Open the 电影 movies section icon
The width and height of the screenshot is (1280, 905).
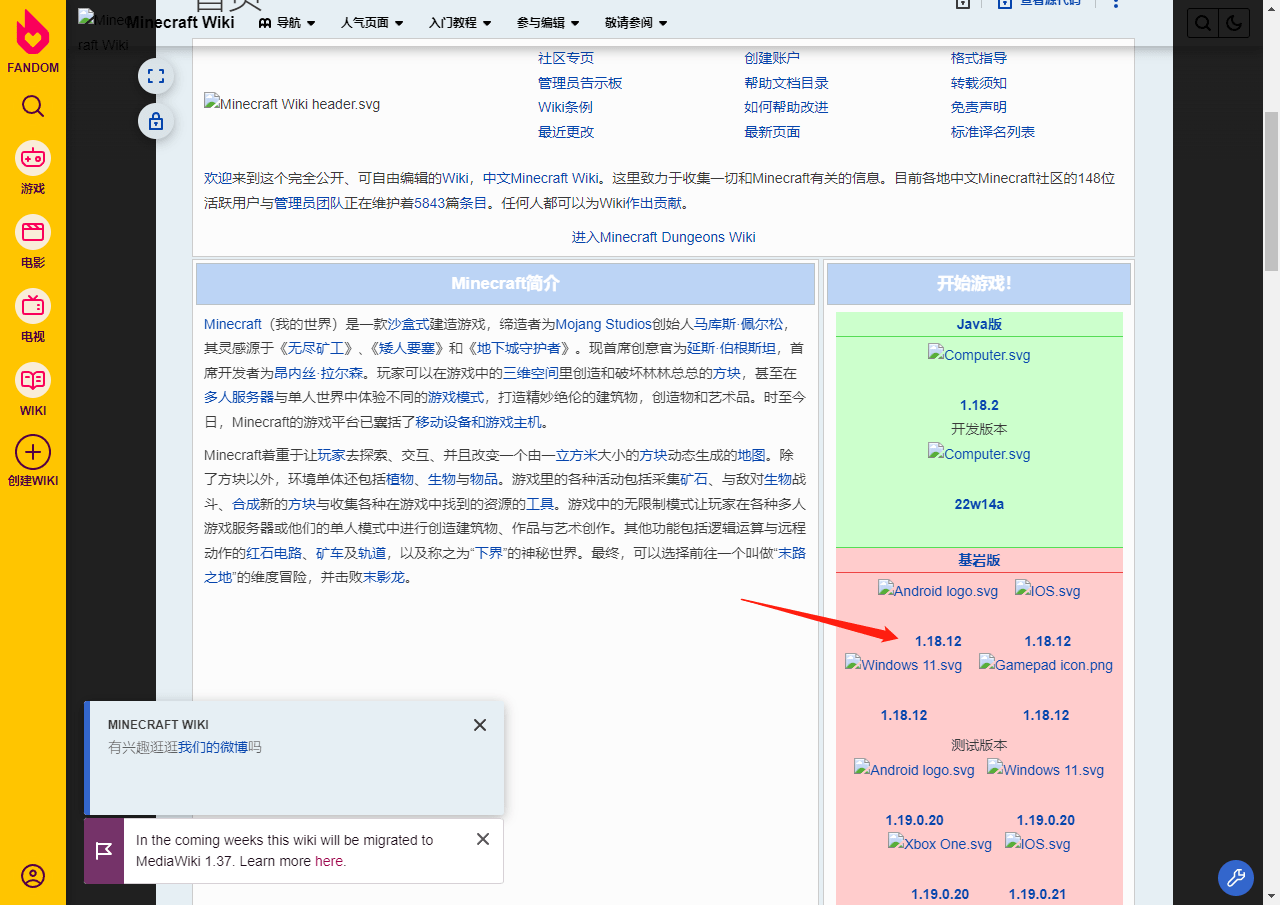coord(33,232)
